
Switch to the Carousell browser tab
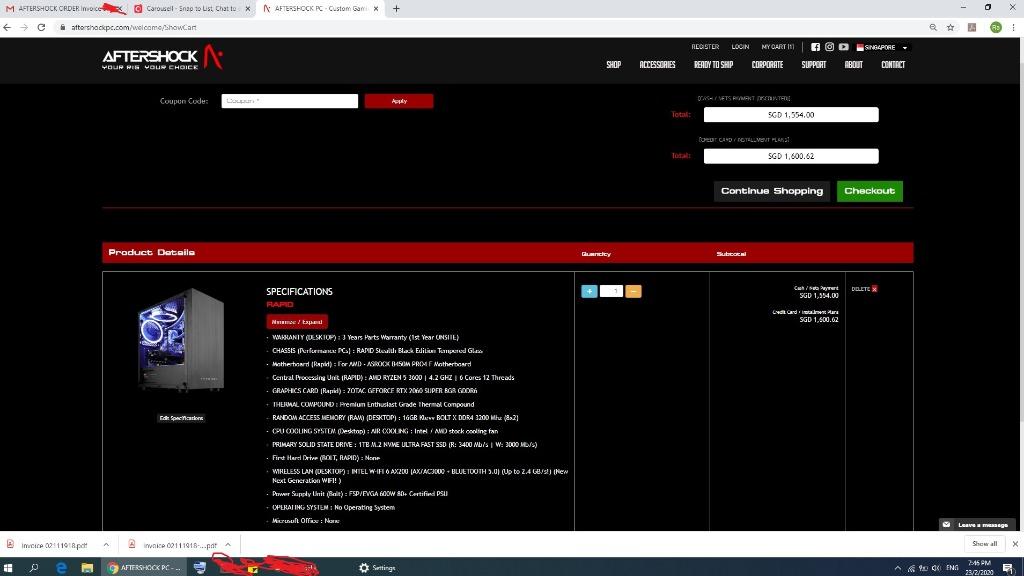pyautogui.click(x=190, y=8)
